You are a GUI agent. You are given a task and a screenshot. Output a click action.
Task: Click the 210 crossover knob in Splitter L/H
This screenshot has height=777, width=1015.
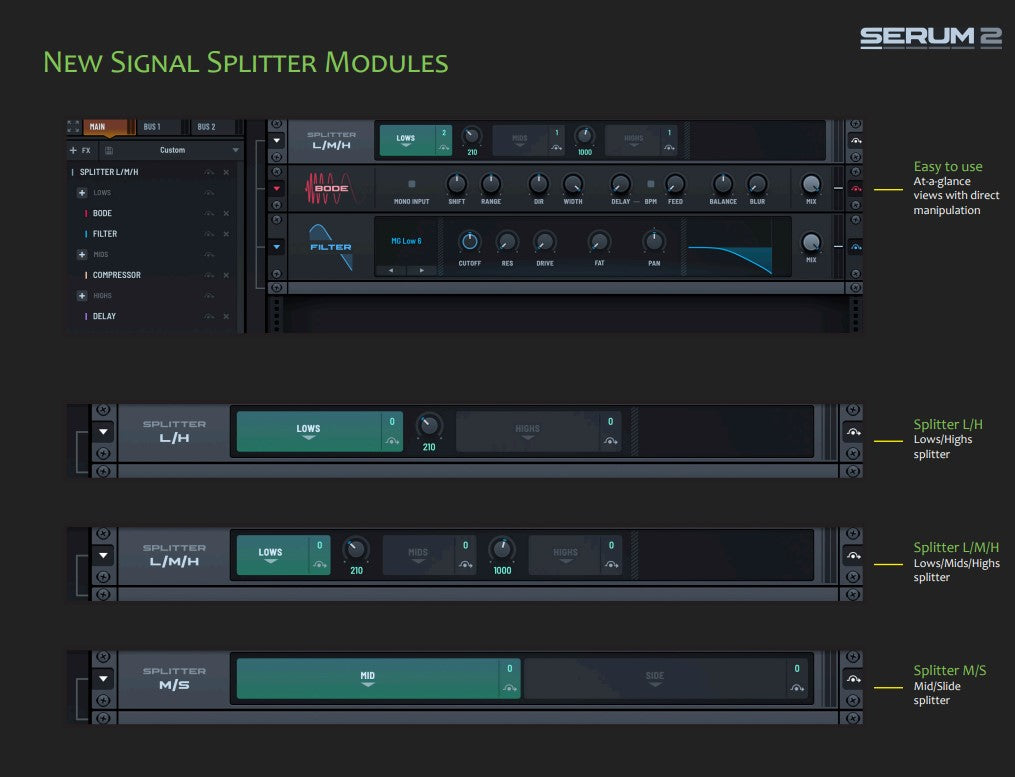[x=429, y=425]
